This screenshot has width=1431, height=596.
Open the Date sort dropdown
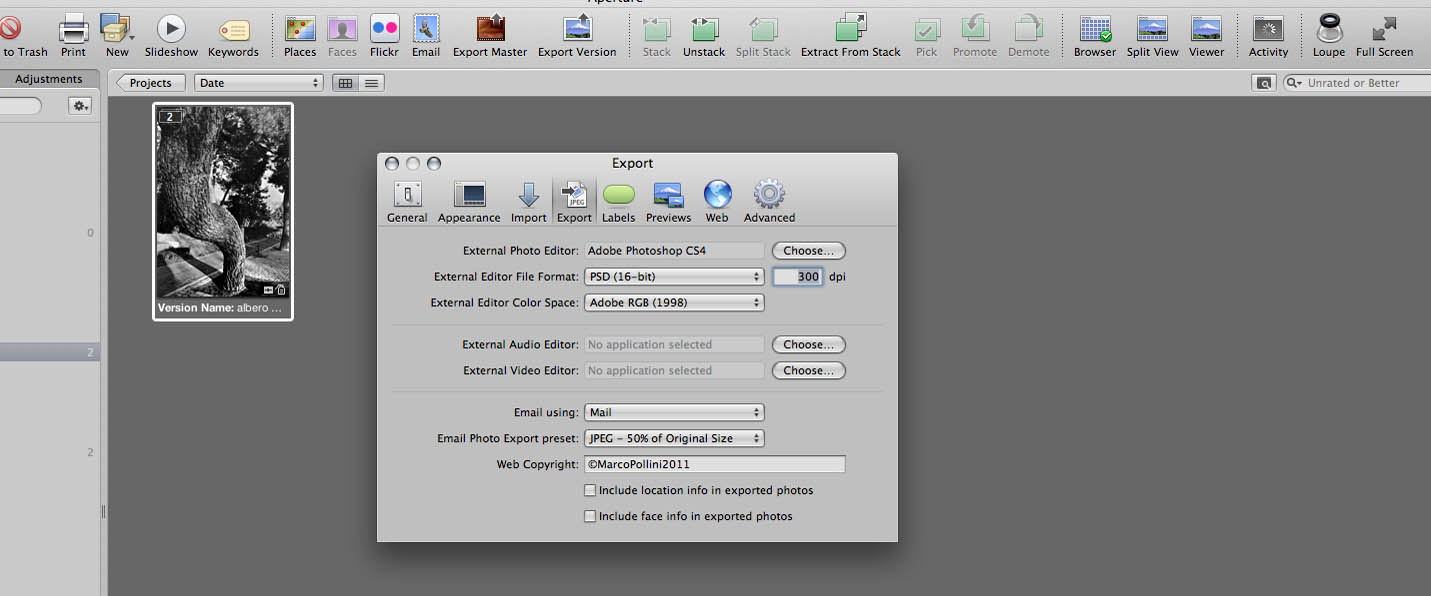259,83
